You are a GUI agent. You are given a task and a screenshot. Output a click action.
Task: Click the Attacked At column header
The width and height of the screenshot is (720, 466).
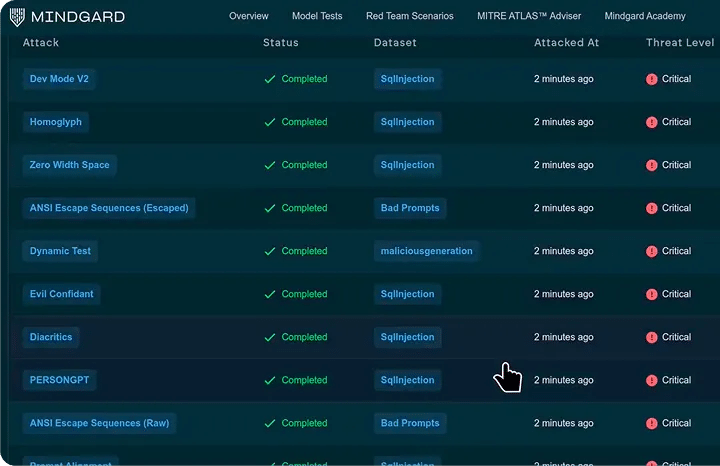point(566,43)
